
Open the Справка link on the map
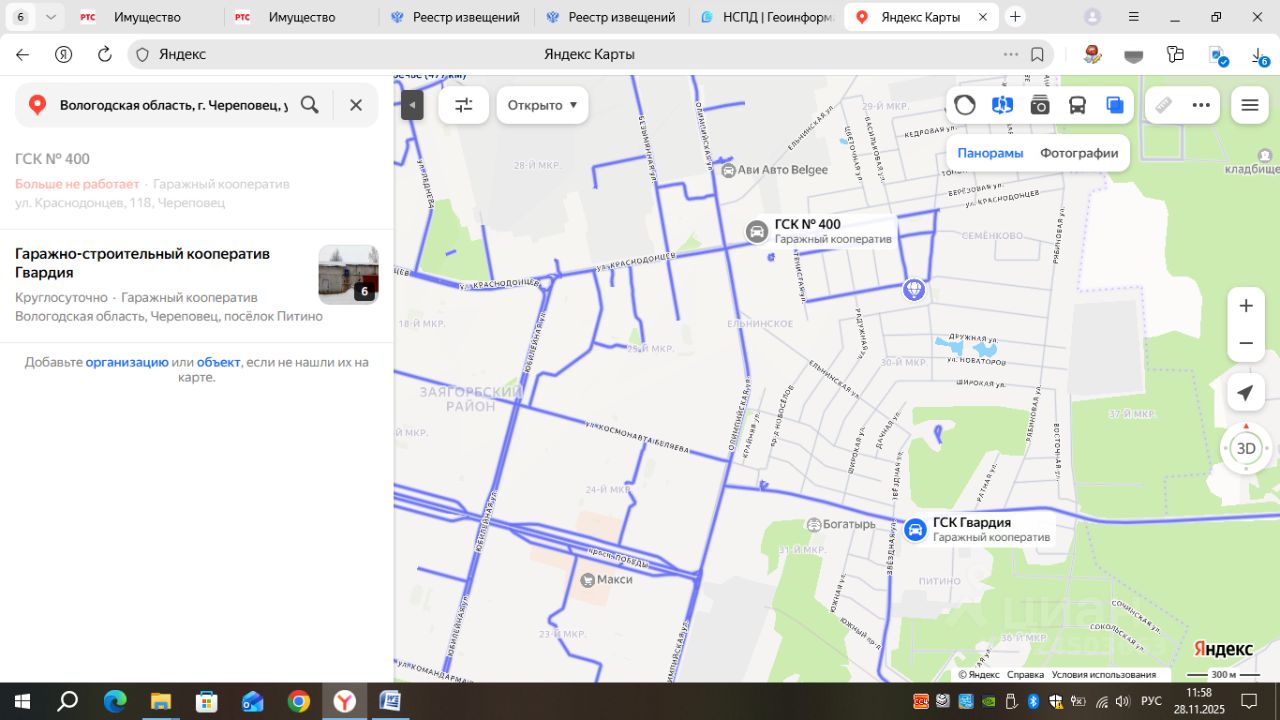(1025, 675)
